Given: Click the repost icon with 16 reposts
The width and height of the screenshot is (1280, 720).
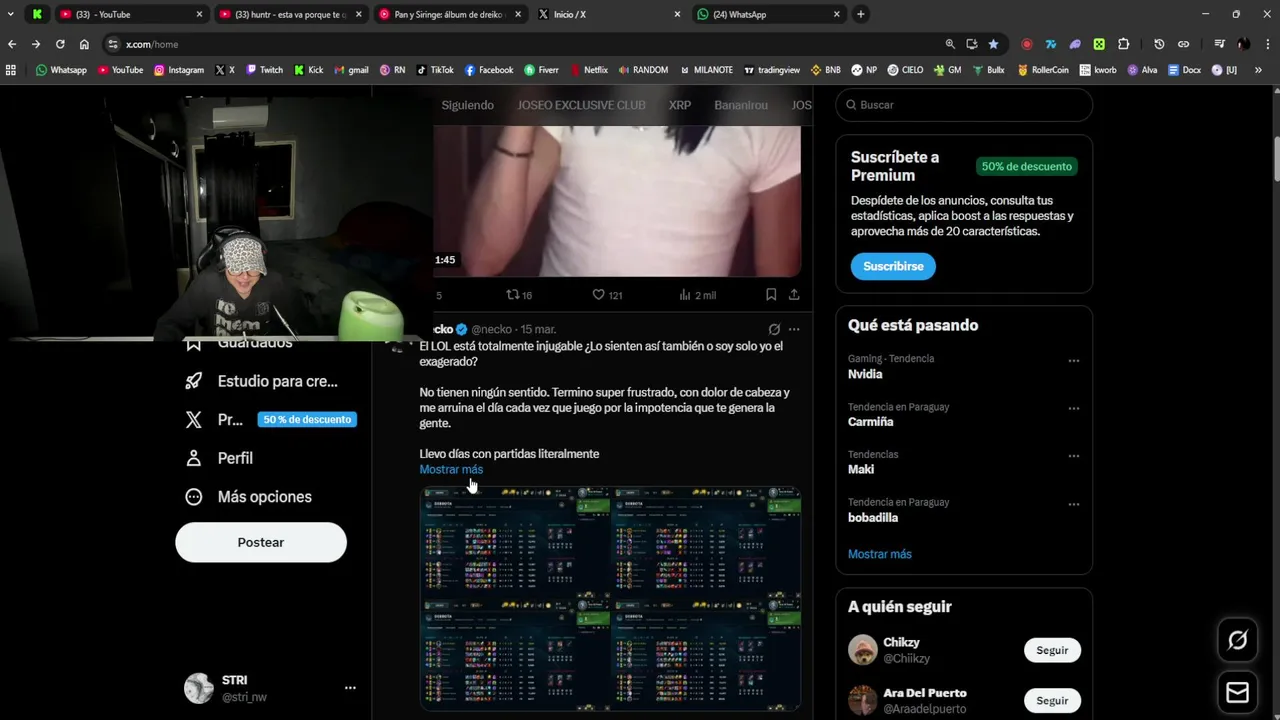Looking at the screenshot, I should [x=519, y=295].
